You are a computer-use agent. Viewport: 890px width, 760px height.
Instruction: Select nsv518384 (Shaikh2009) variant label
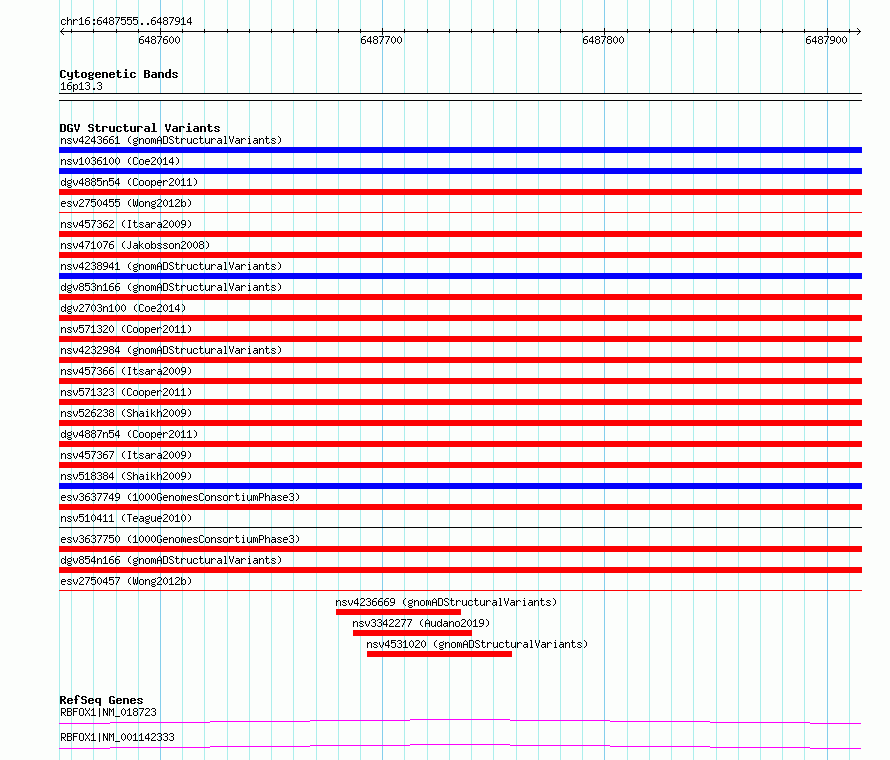pos(126,476)
